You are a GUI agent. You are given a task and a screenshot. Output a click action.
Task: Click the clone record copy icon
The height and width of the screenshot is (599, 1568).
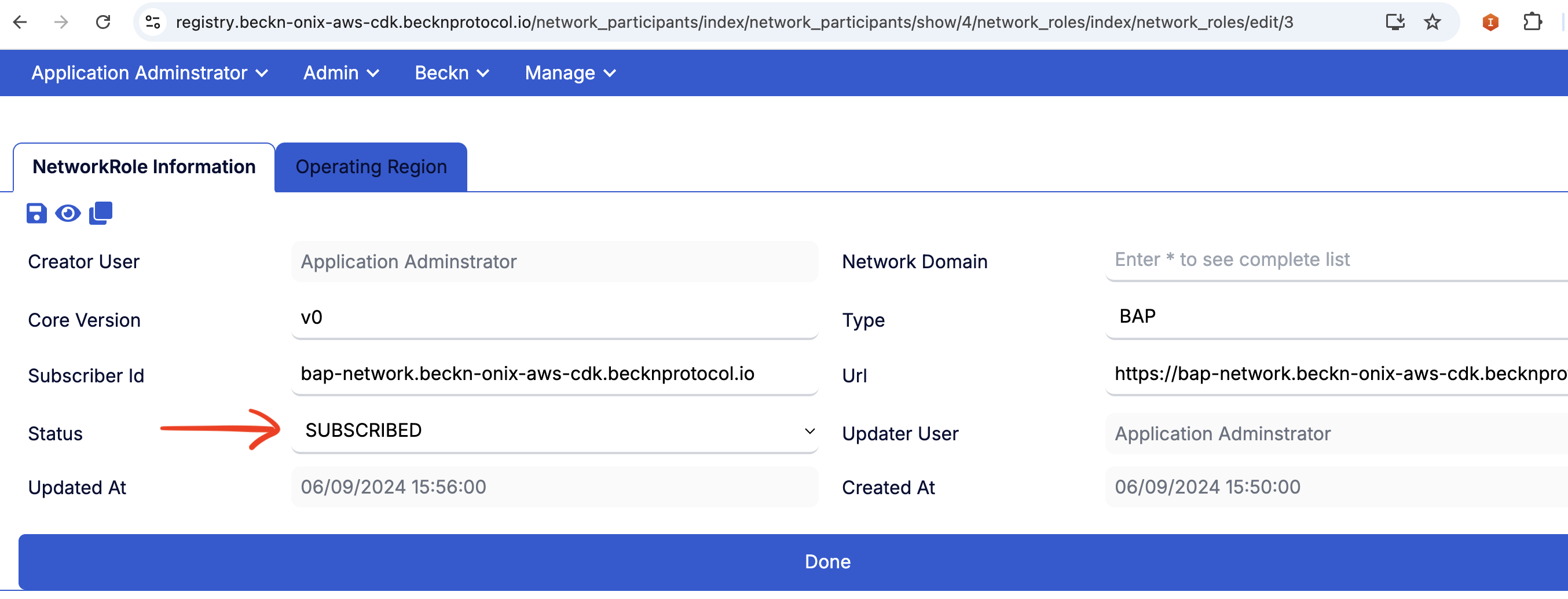(100, 213)
